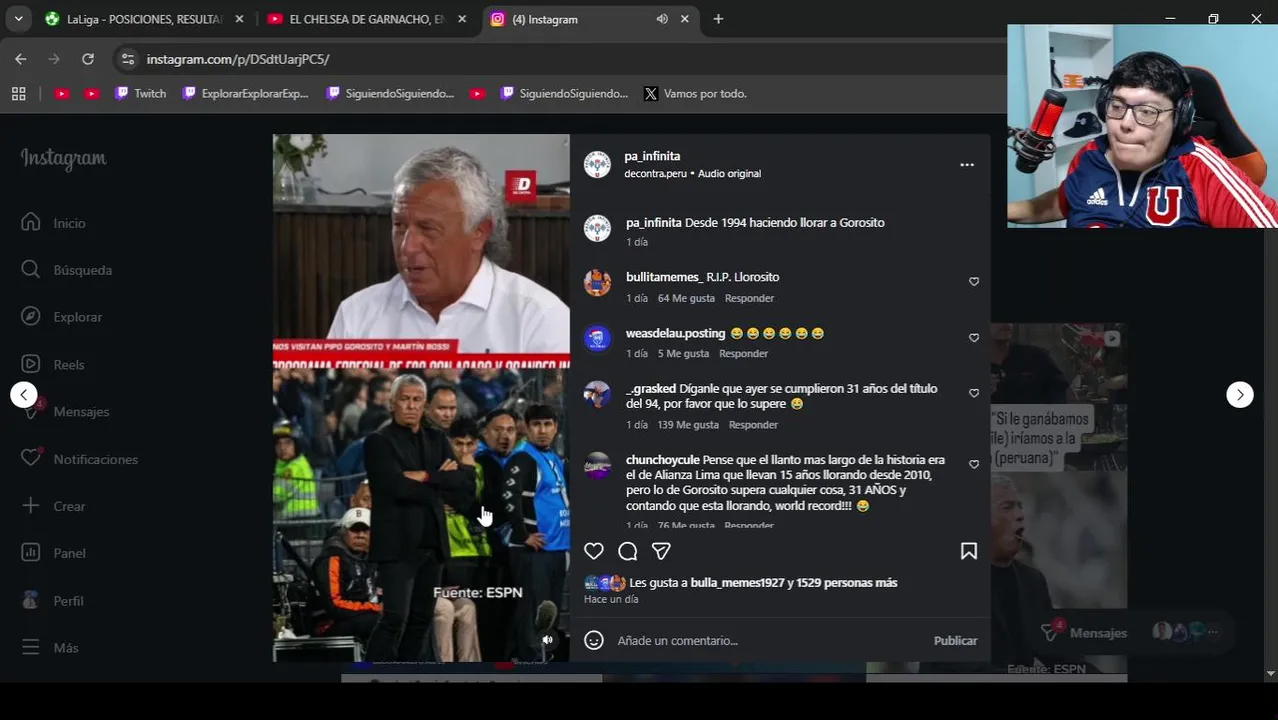View site information icon in address bar
This screenshot has width=1278, height=720.
click(x=127, y=59)
